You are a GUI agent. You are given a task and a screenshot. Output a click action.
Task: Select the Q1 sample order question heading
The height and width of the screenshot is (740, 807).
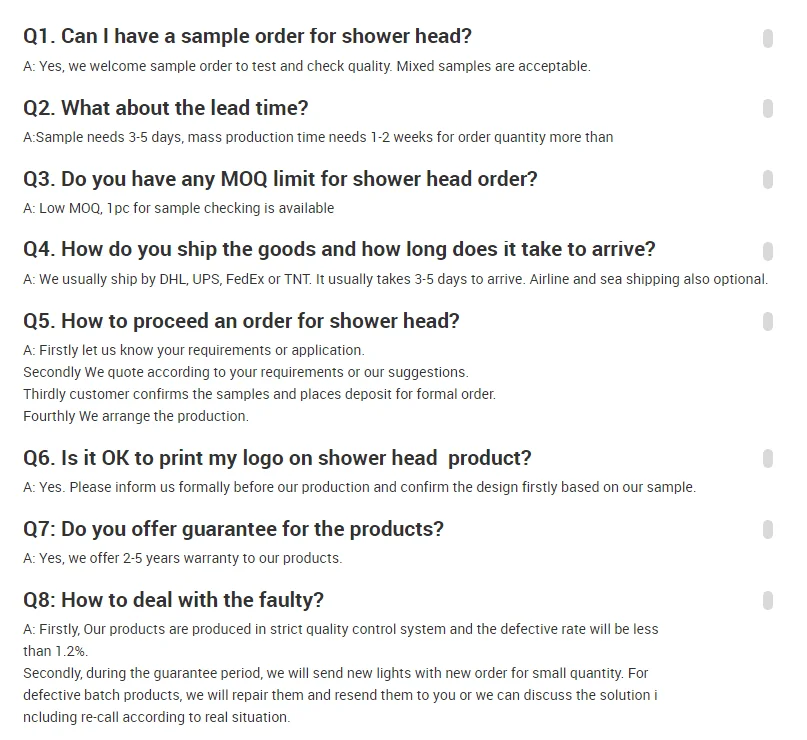tap(247, 37)
